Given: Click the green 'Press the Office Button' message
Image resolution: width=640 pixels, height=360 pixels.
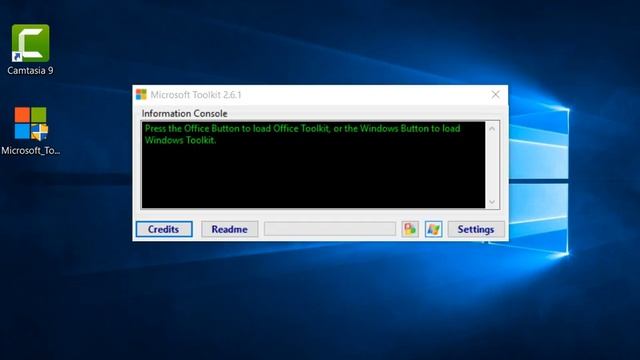Looking at the screenshot, I should [x=302, y=134].
